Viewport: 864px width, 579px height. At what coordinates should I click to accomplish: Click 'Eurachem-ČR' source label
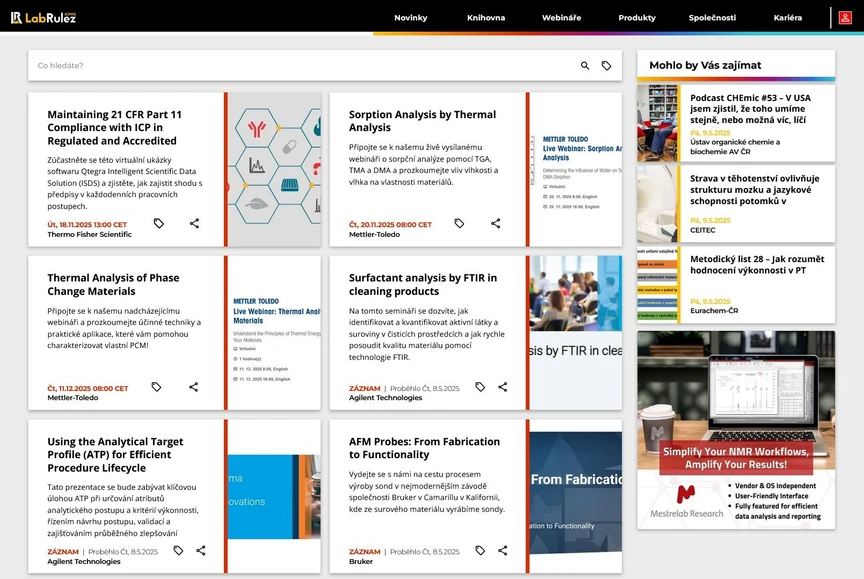click(x=714, y=310)
